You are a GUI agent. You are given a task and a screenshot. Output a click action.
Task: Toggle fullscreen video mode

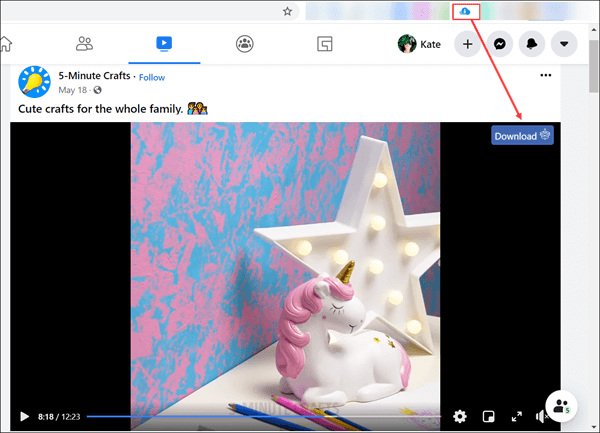click(x=517, y=416)
